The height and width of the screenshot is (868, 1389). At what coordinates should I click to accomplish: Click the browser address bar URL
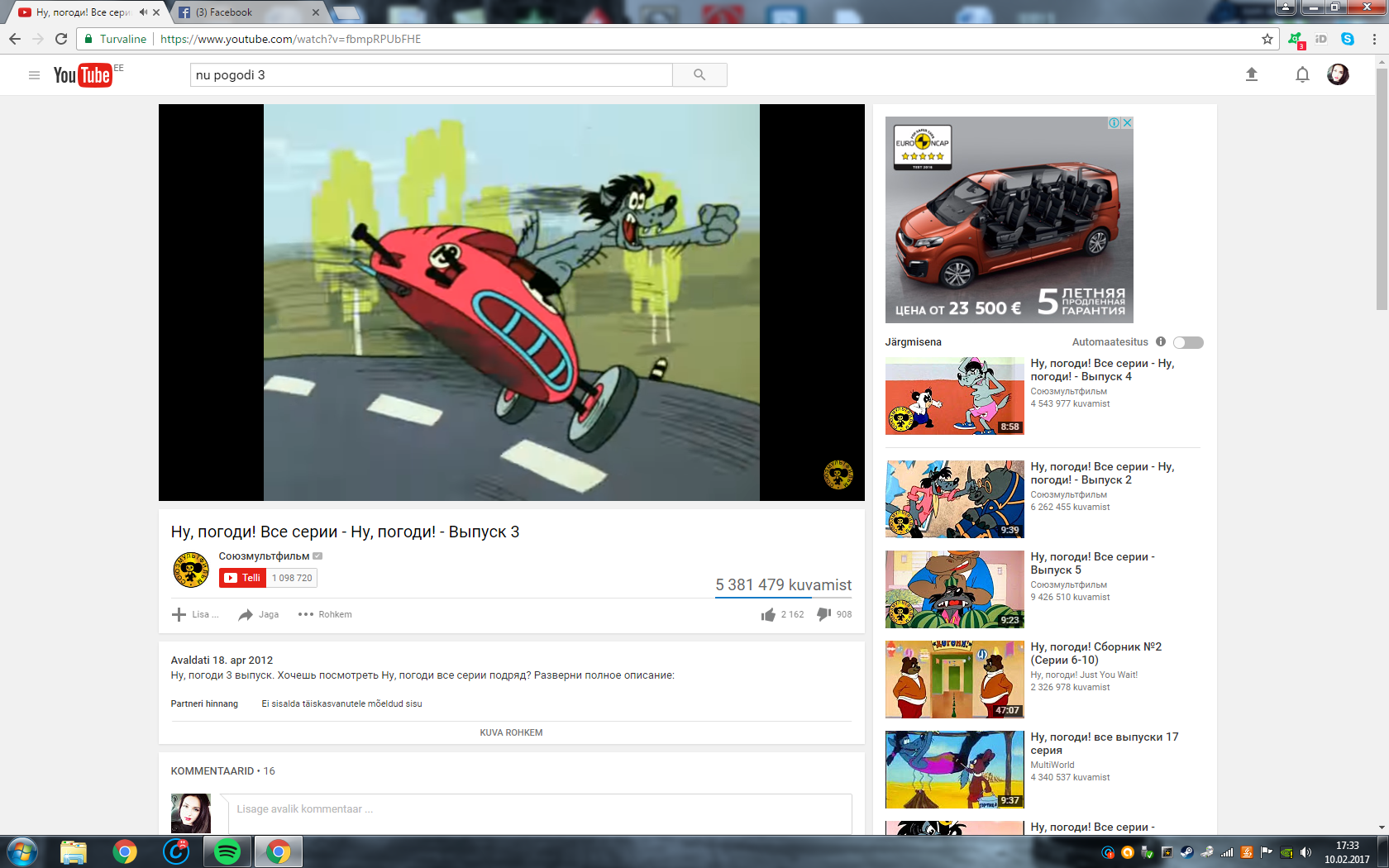290,39
